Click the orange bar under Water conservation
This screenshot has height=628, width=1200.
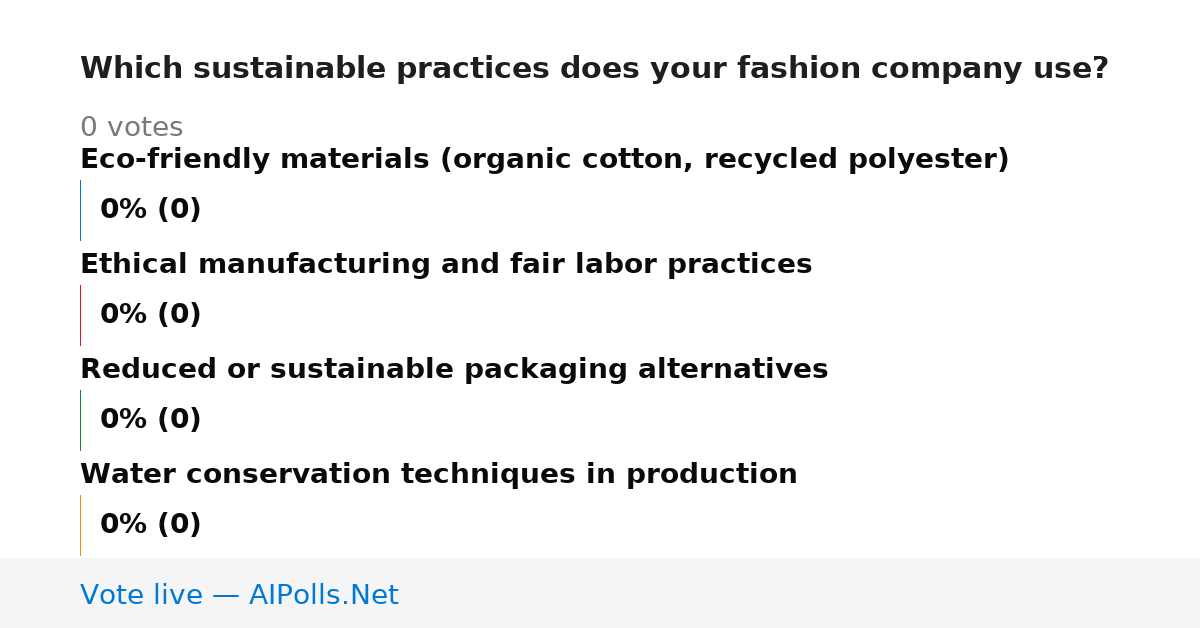(80, 525)
